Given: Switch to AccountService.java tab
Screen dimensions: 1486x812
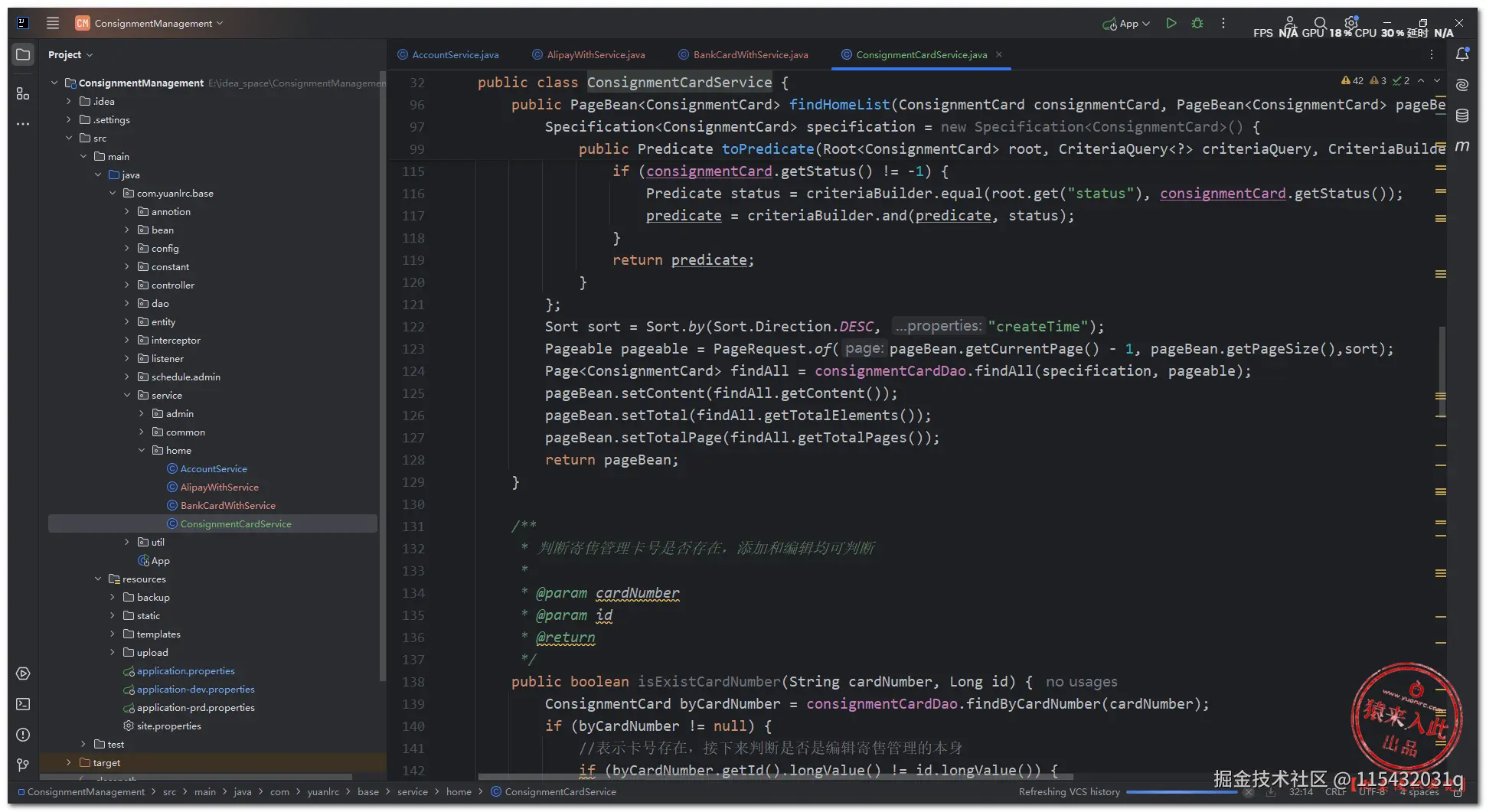Looking at the screenshot, I should [x=449, y=54].
